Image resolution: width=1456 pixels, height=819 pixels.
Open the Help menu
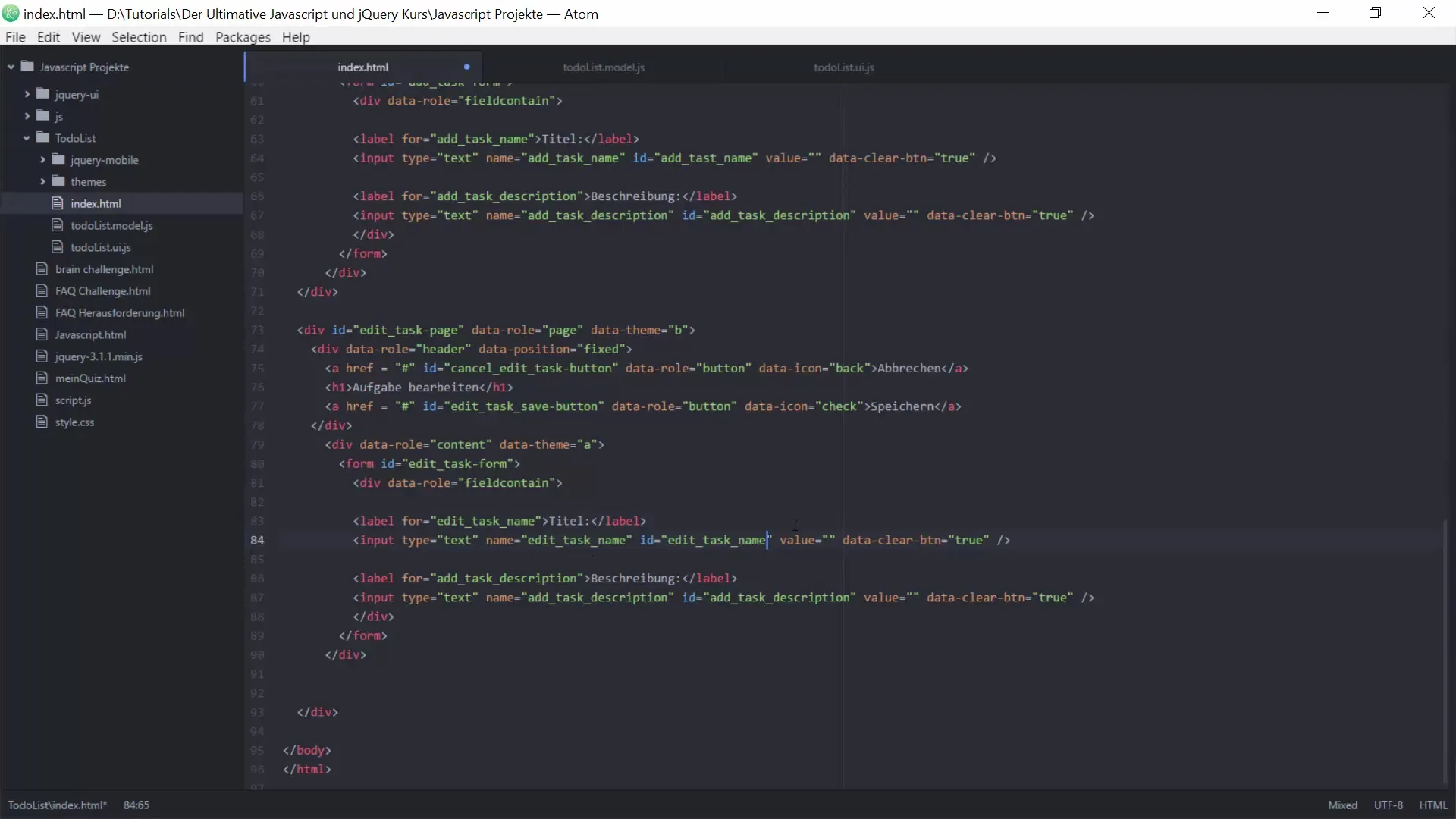point(296,37)
